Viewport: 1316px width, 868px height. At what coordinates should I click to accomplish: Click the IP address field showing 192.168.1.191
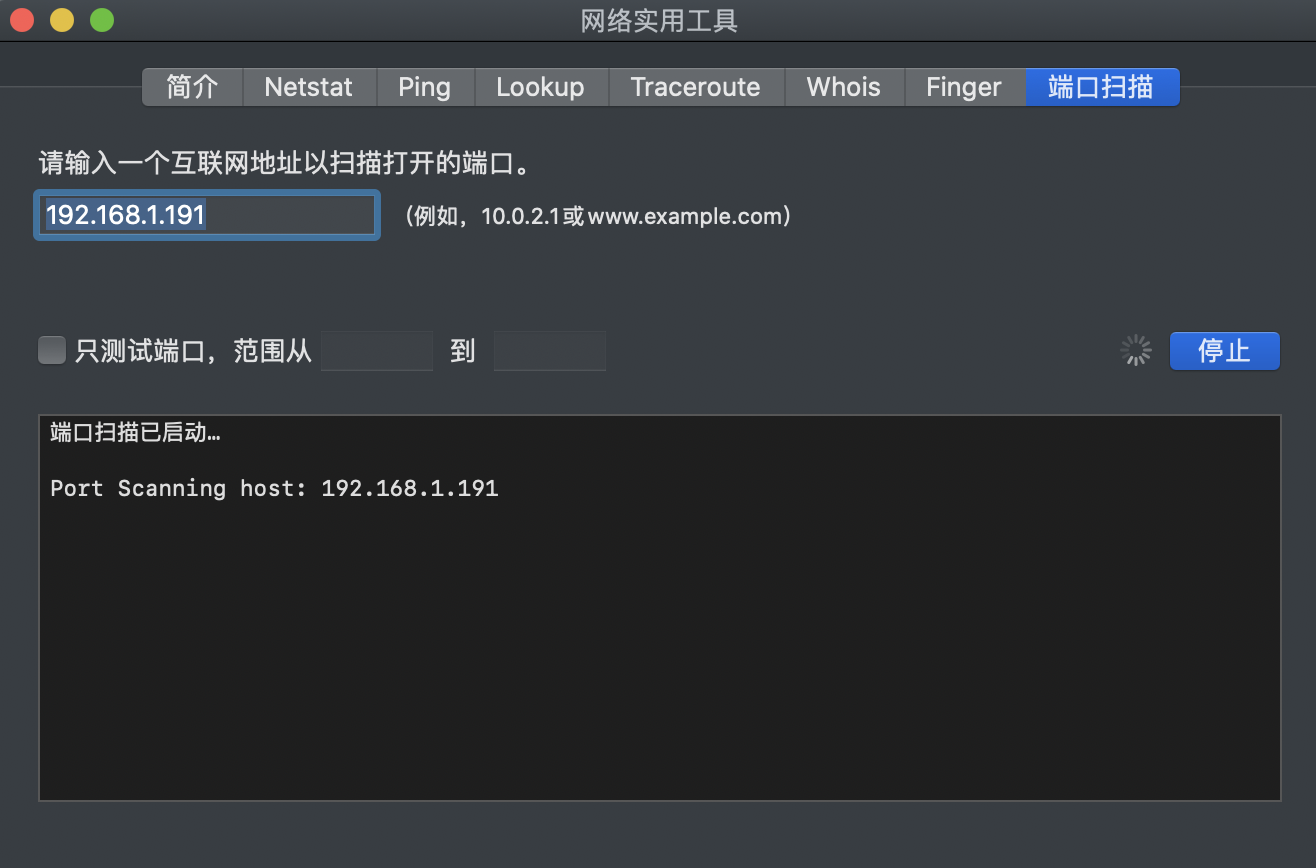click(206, 216)
